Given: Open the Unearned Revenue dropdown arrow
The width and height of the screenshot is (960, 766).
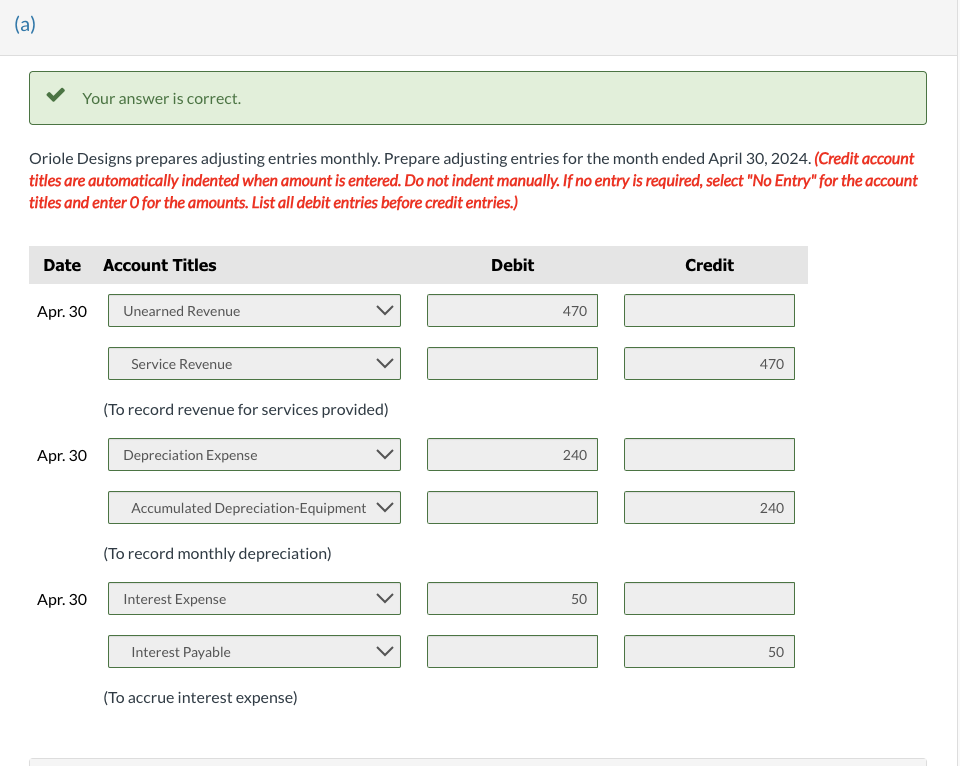Looking at the screenshot, I should pyautogui.click(x=384, y=310).
